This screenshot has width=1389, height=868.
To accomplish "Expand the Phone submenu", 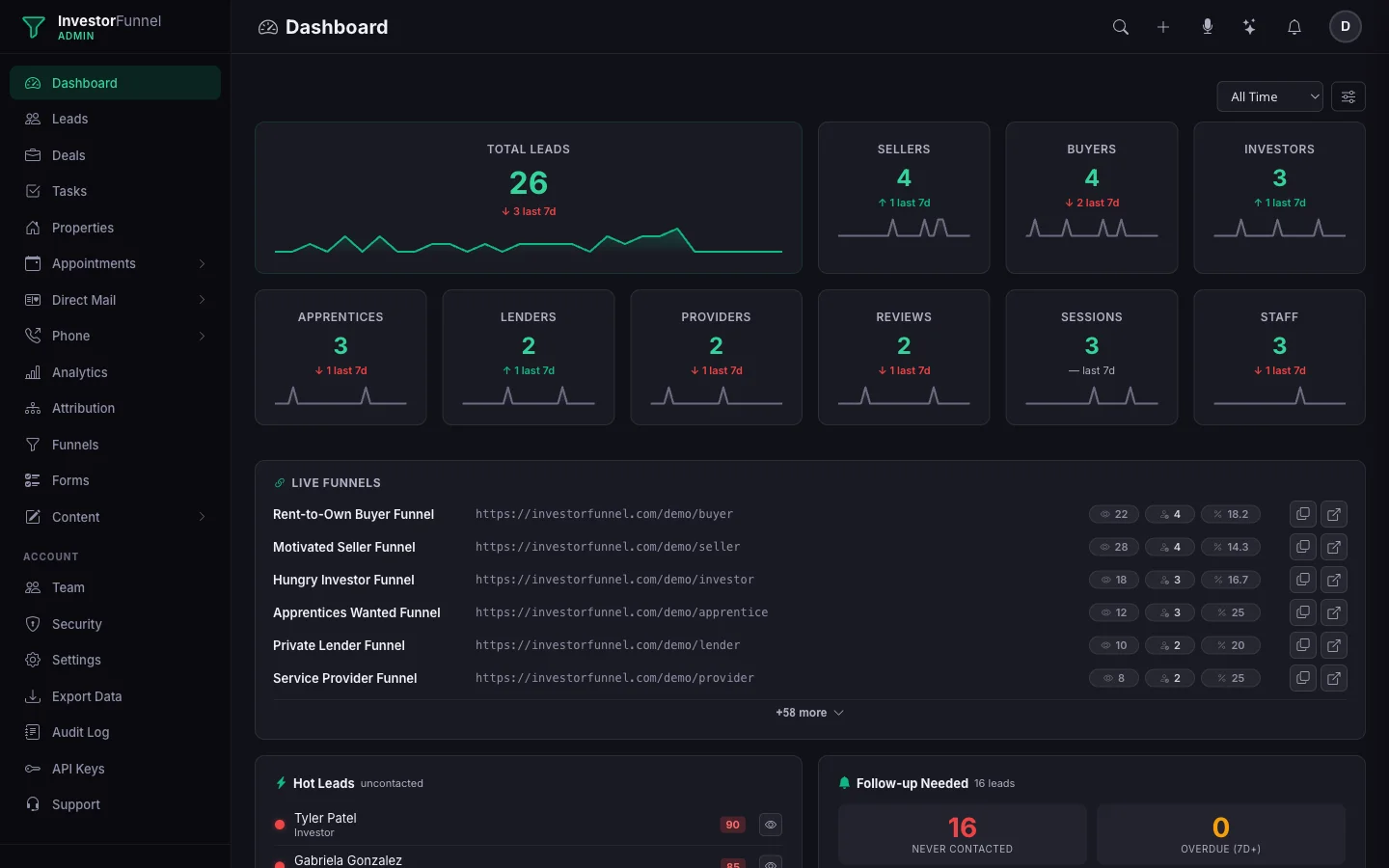I will [x=202, y=336].
